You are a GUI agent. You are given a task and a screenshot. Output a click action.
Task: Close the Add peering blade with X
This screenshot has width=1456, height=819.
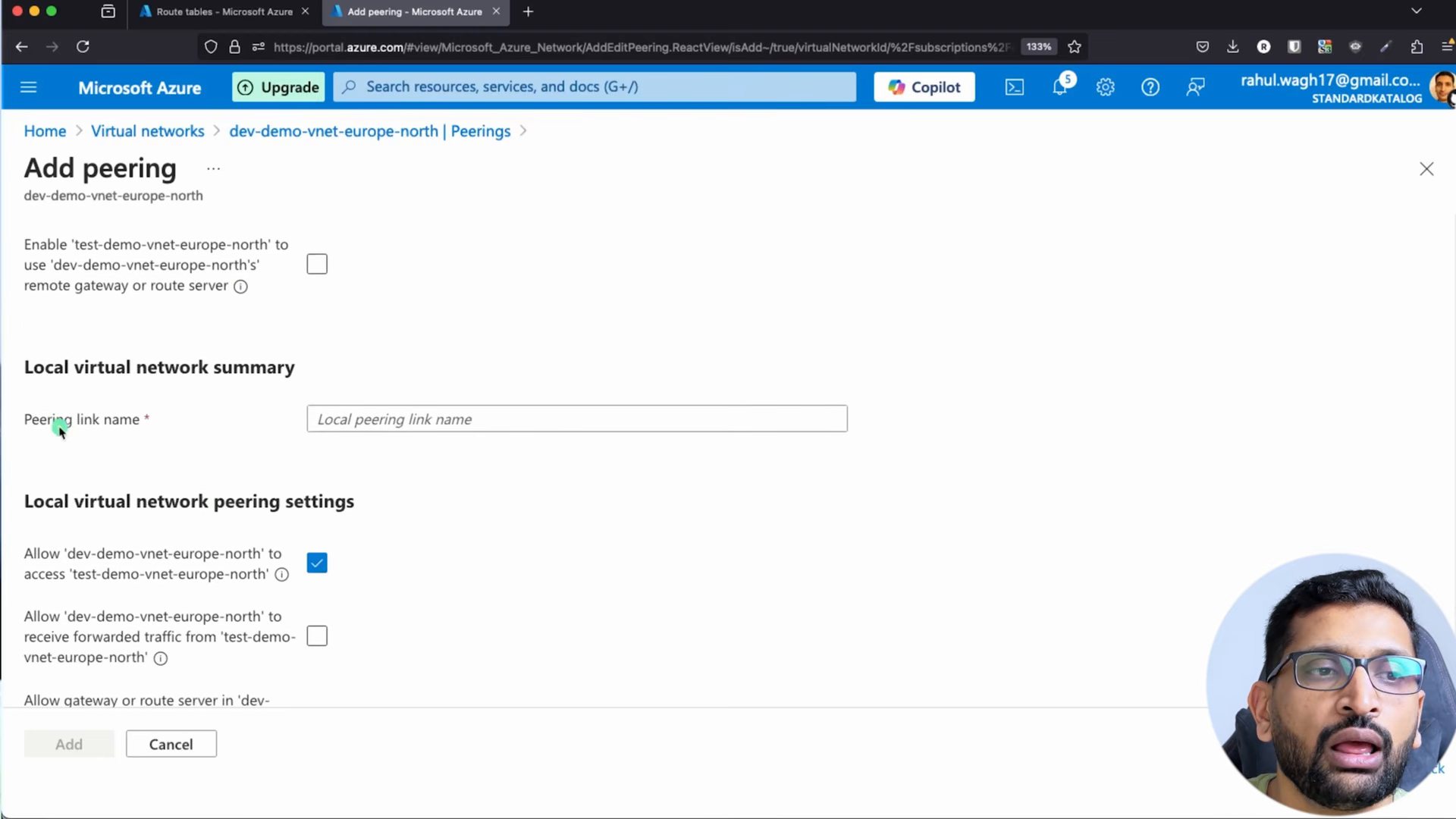(1426, 169)
